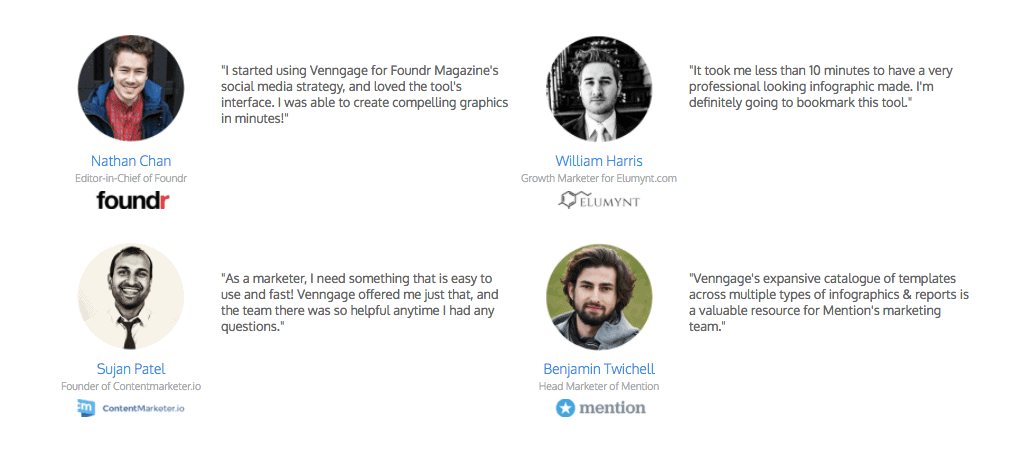This screenshot has height=460, width=1029.
Task: Click the mention star logo
Action: tap(600, 408)
